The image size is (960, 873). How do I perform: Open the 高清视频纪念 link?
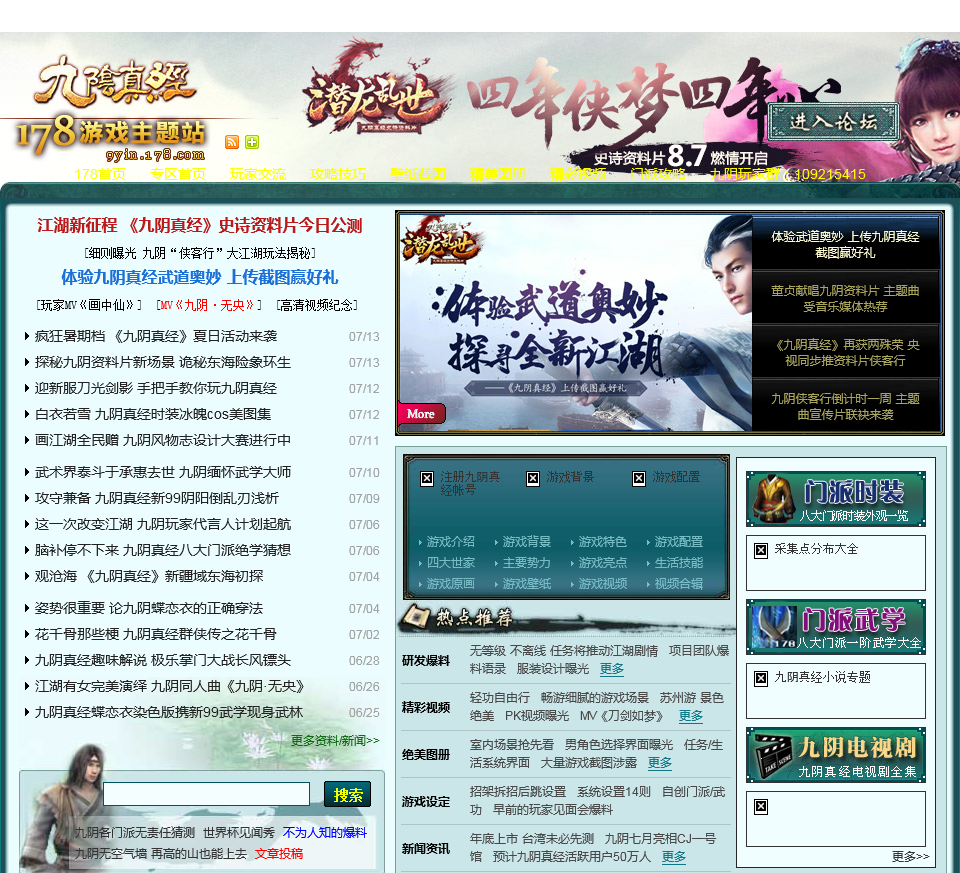317,305
